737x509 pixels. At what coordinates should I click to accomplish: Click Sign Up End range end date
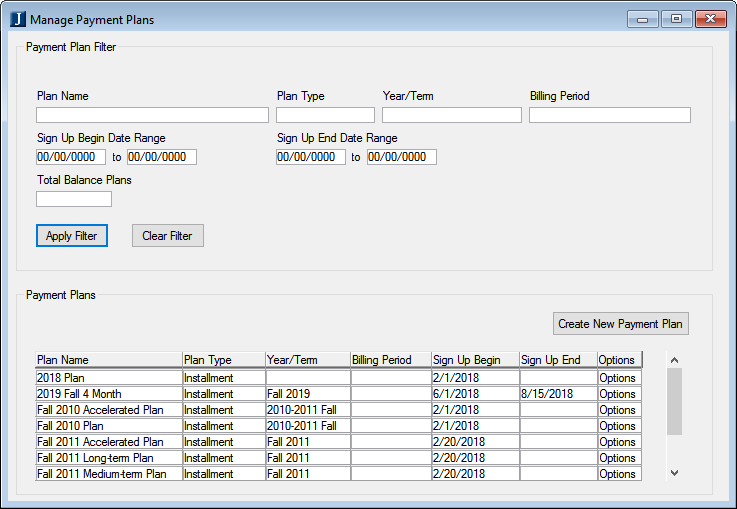401,157
